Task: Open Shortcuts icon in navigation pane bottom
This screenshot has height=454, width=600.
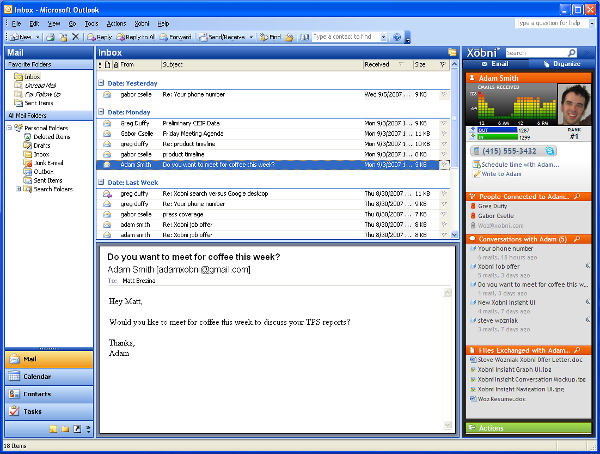Action: coord(77,429)
